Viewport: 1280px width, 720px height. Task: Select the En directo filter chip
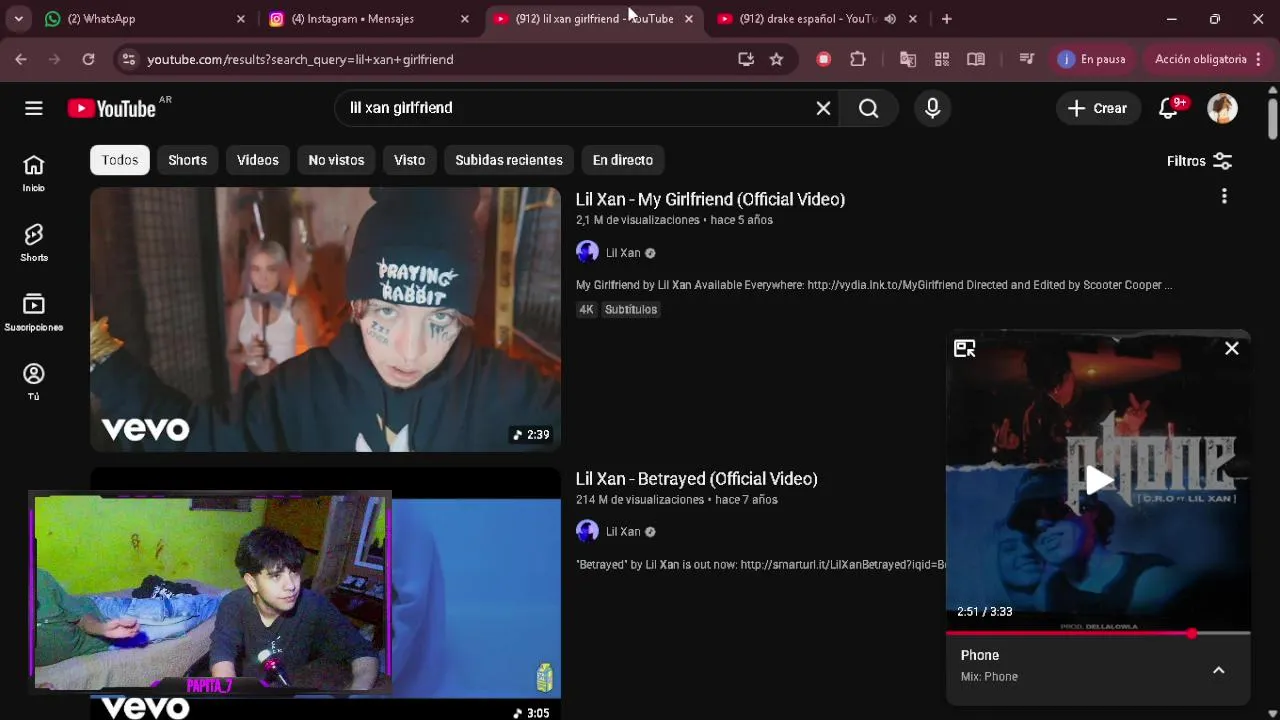(622, 160)
